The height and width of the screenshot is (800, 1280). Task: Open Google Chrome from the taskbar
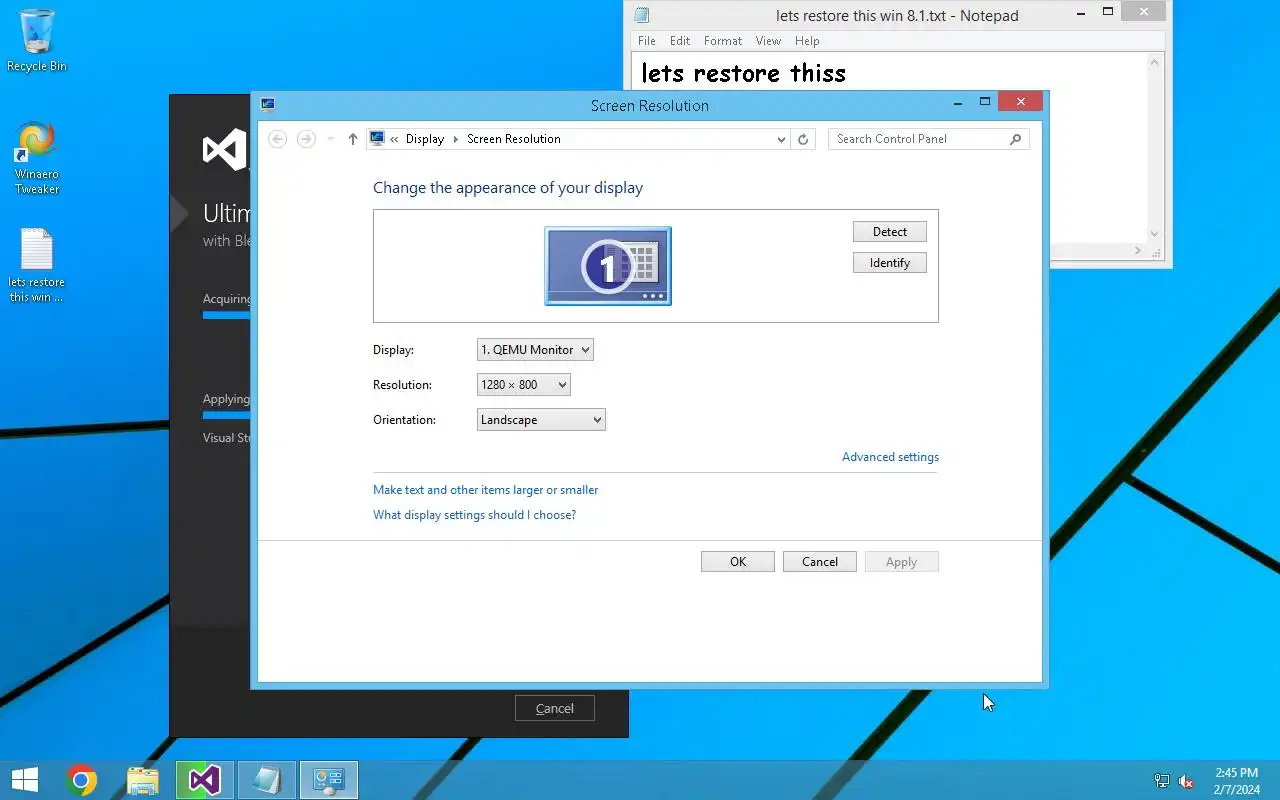(x=82, y=780)
